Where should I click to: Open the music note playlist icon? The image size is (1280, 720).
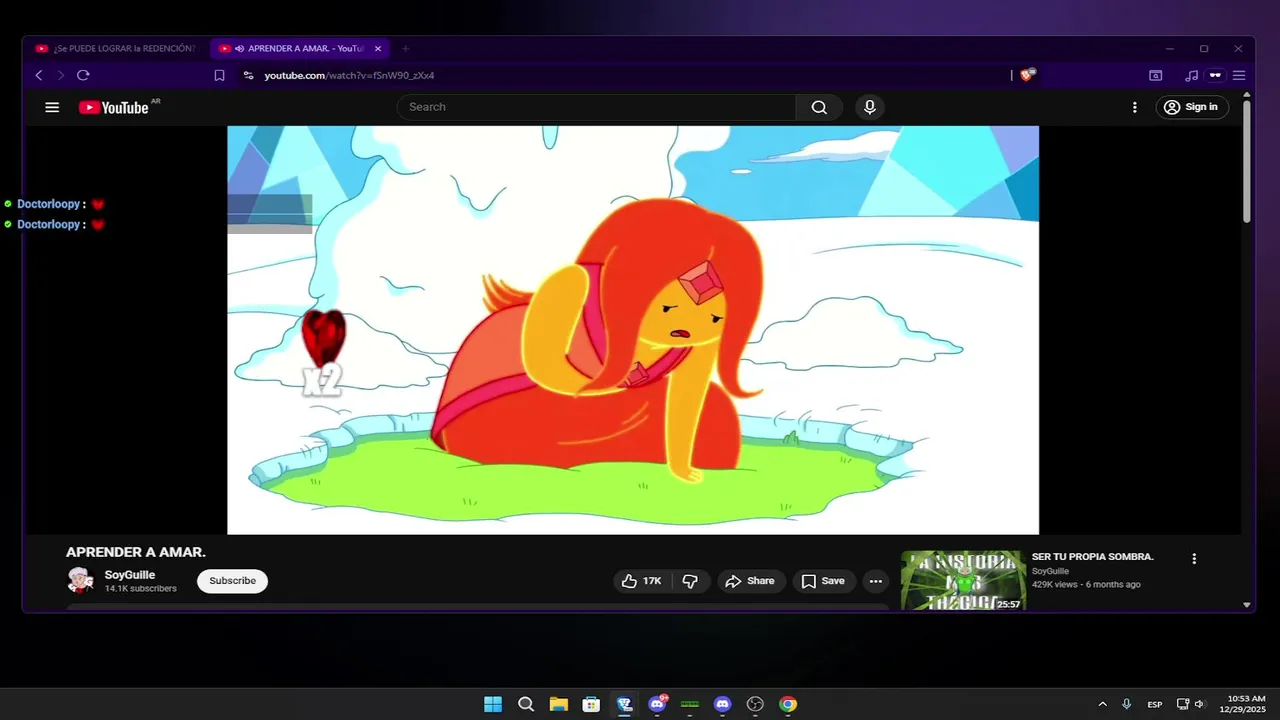tap(1191, 75)
